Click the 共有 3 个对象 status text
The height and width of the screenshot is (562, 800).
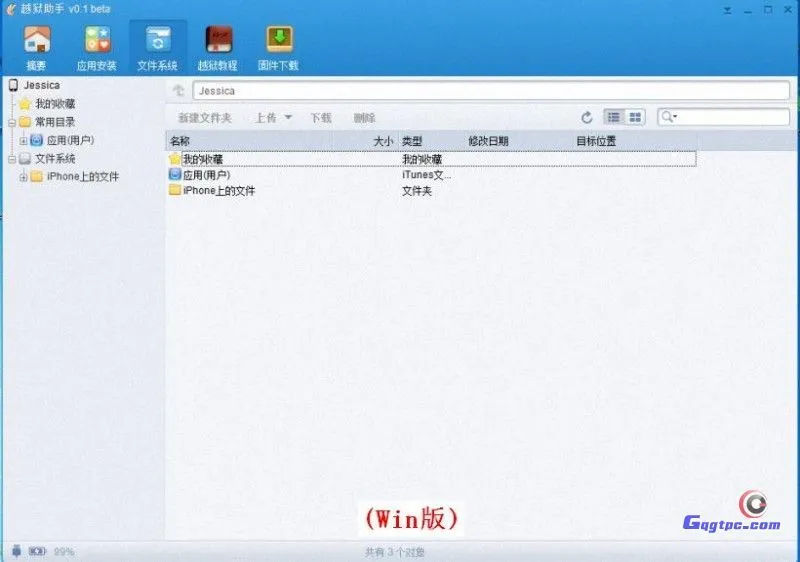click(x=395, y=552)
